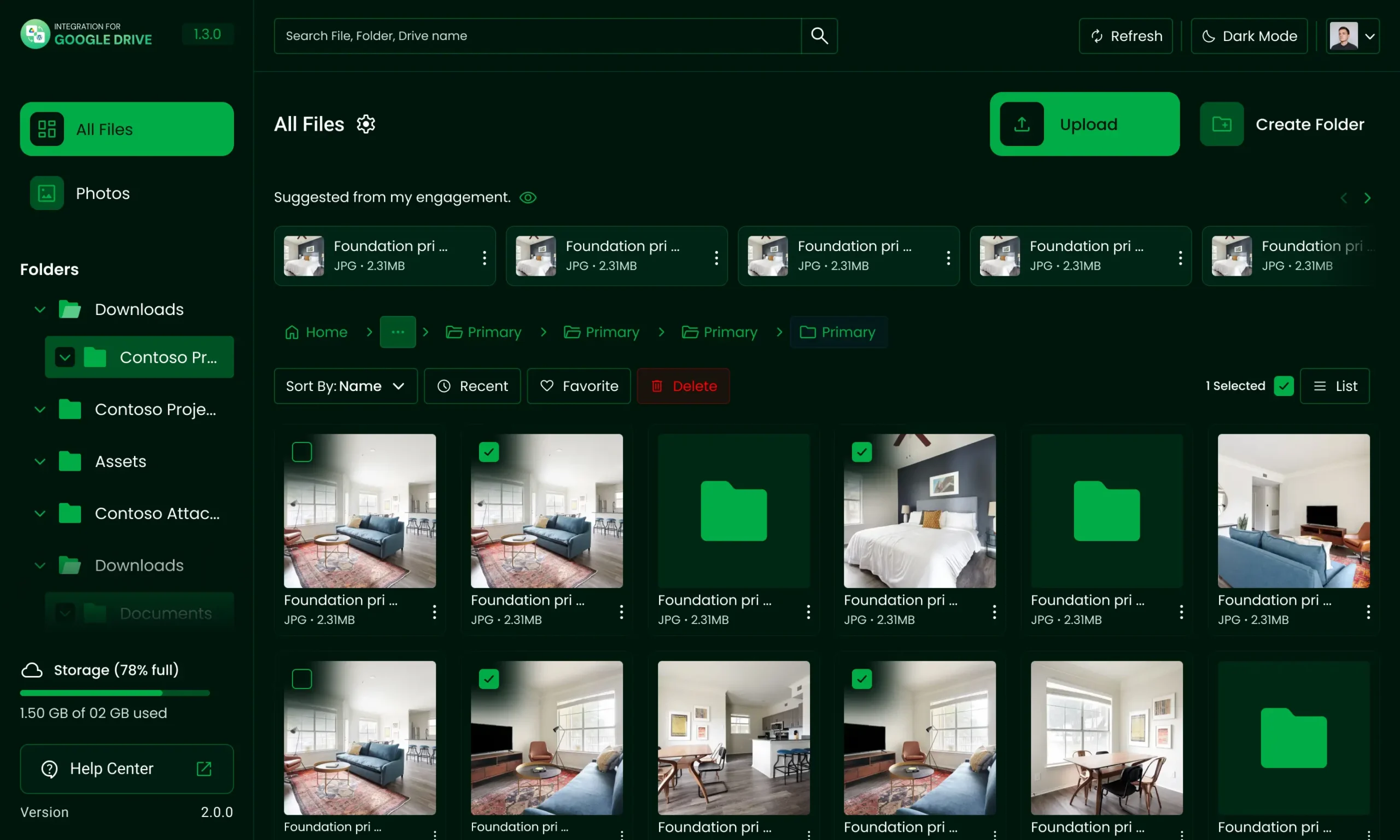Screen dimensions: 1400x840
Task: Click the search magnifier icon
Action: [x=819, y=36]
